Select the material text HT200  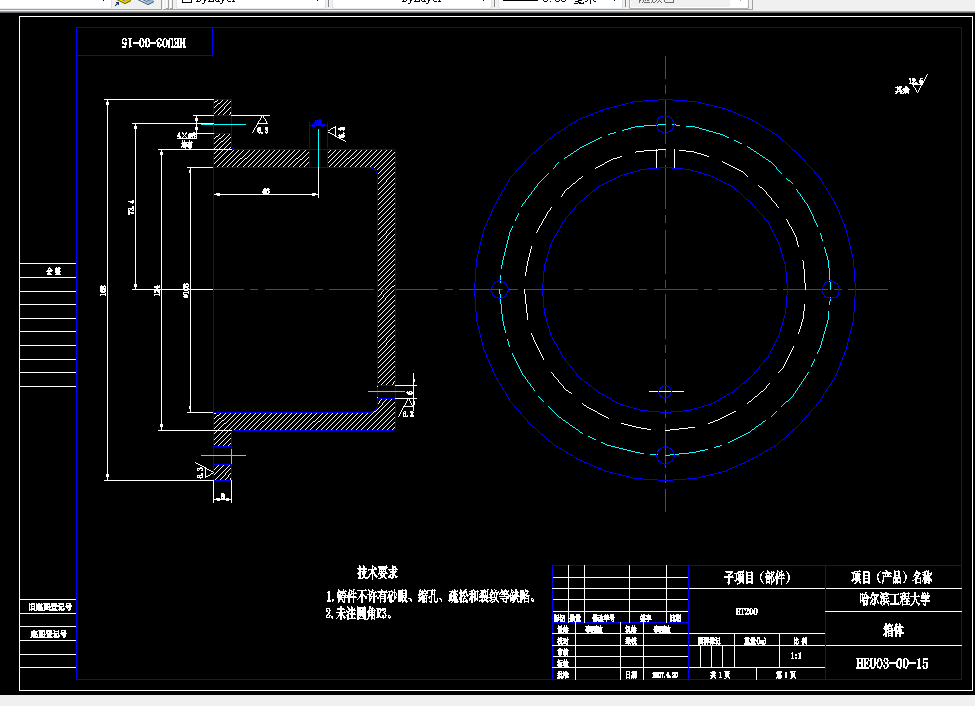(747, 611)
